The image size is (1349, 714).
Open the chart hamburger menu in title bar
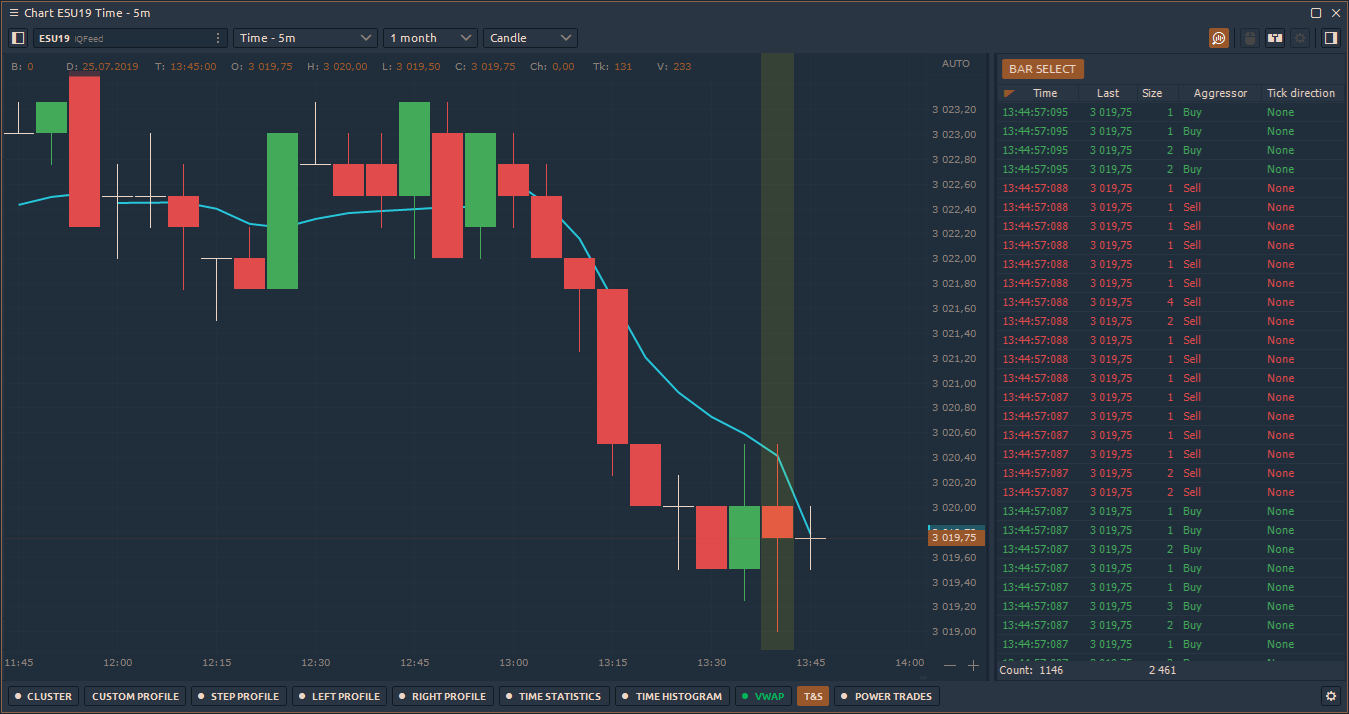point(14,13)
